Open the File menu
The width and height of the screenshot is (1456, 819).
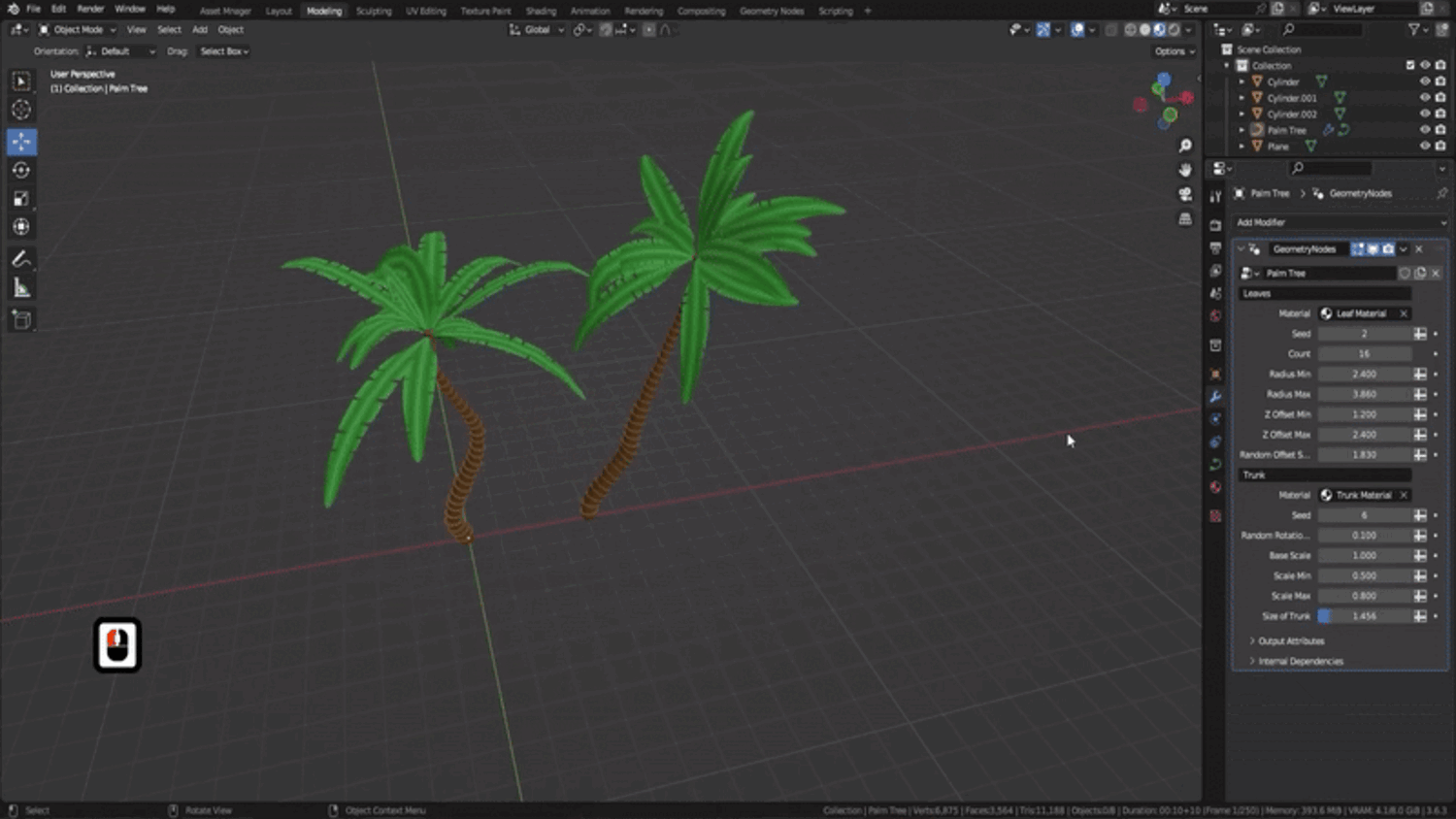pos(33,9)
